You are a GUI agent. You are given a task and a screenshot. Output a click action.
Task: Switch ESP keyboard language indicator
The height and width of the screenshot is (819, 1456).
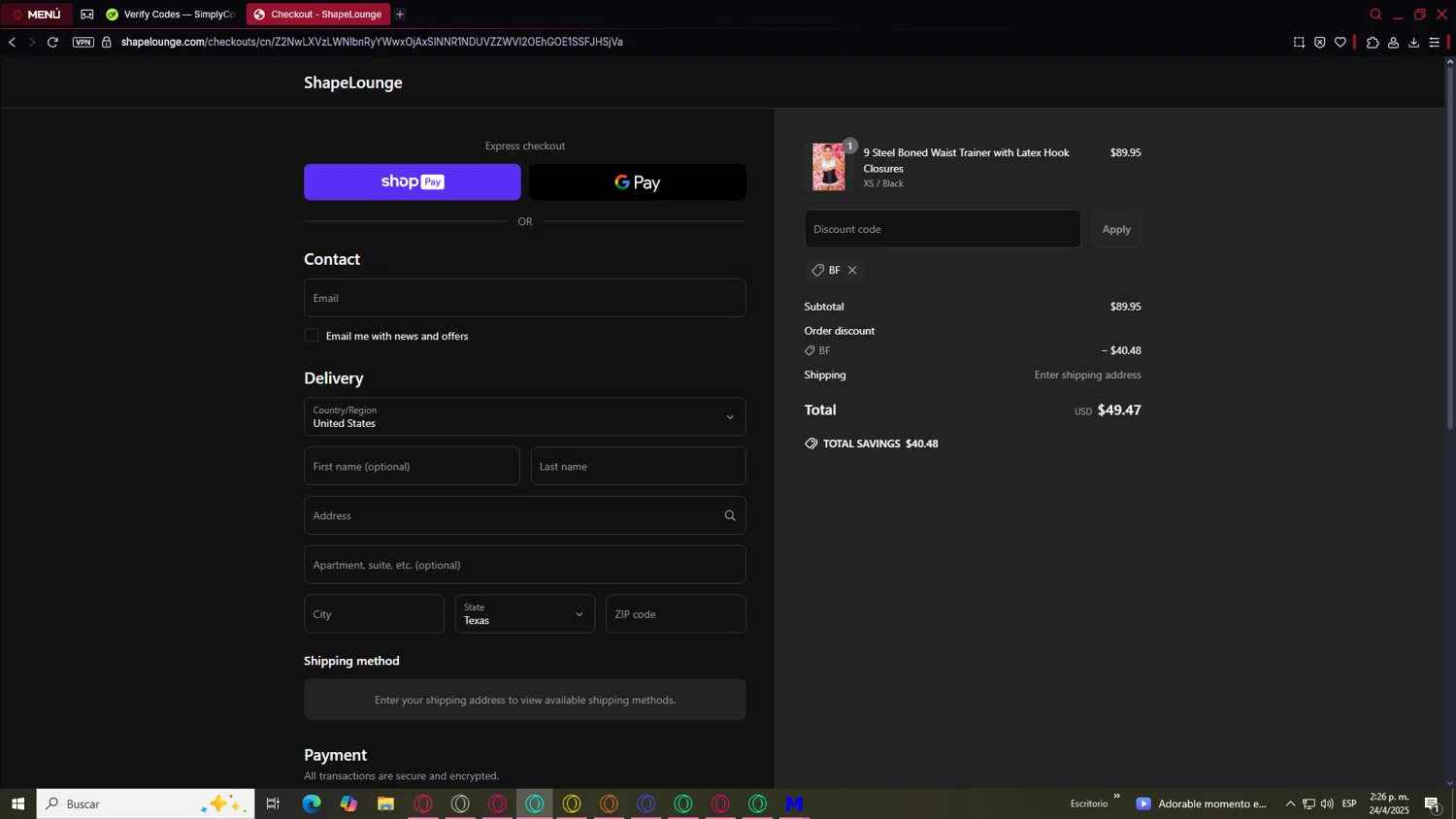point(1349,803)
